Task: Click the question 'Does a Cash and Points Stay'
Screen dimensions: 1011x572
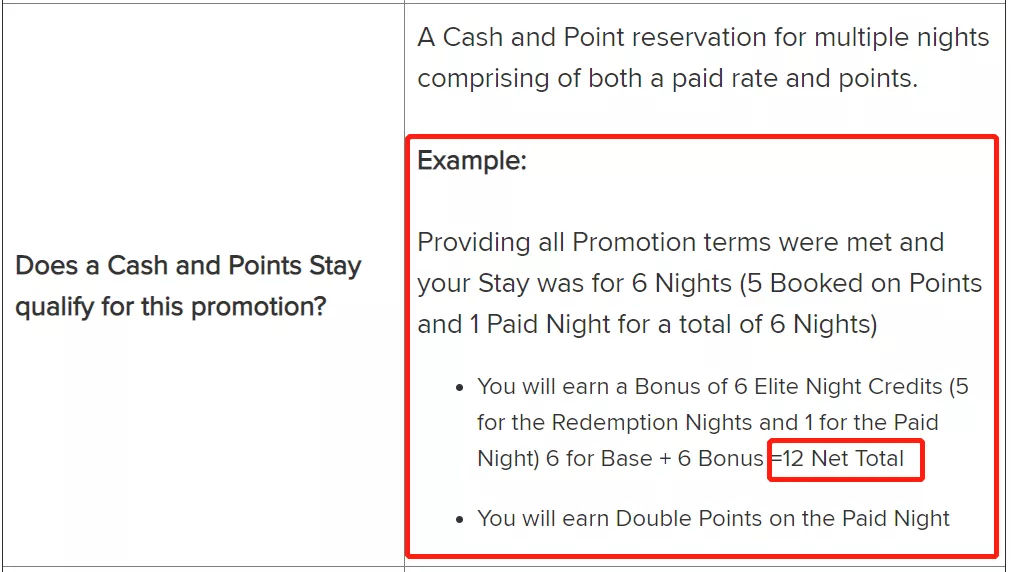Action: (x=188, y=266)
